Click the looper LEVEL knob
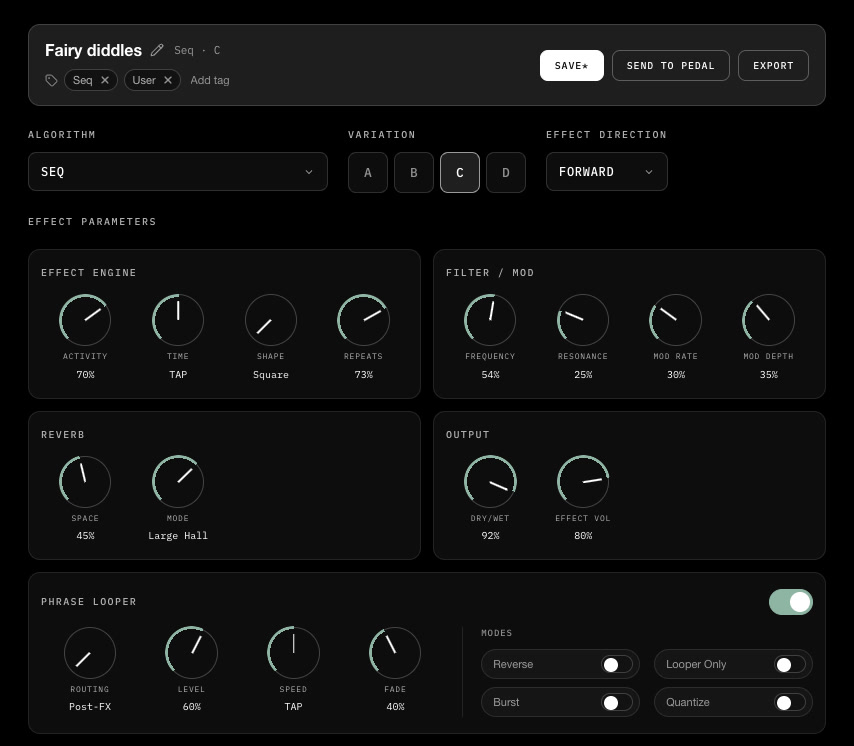Image resolution: width=854 pixels, height=746 pixels. click(191, 653)
